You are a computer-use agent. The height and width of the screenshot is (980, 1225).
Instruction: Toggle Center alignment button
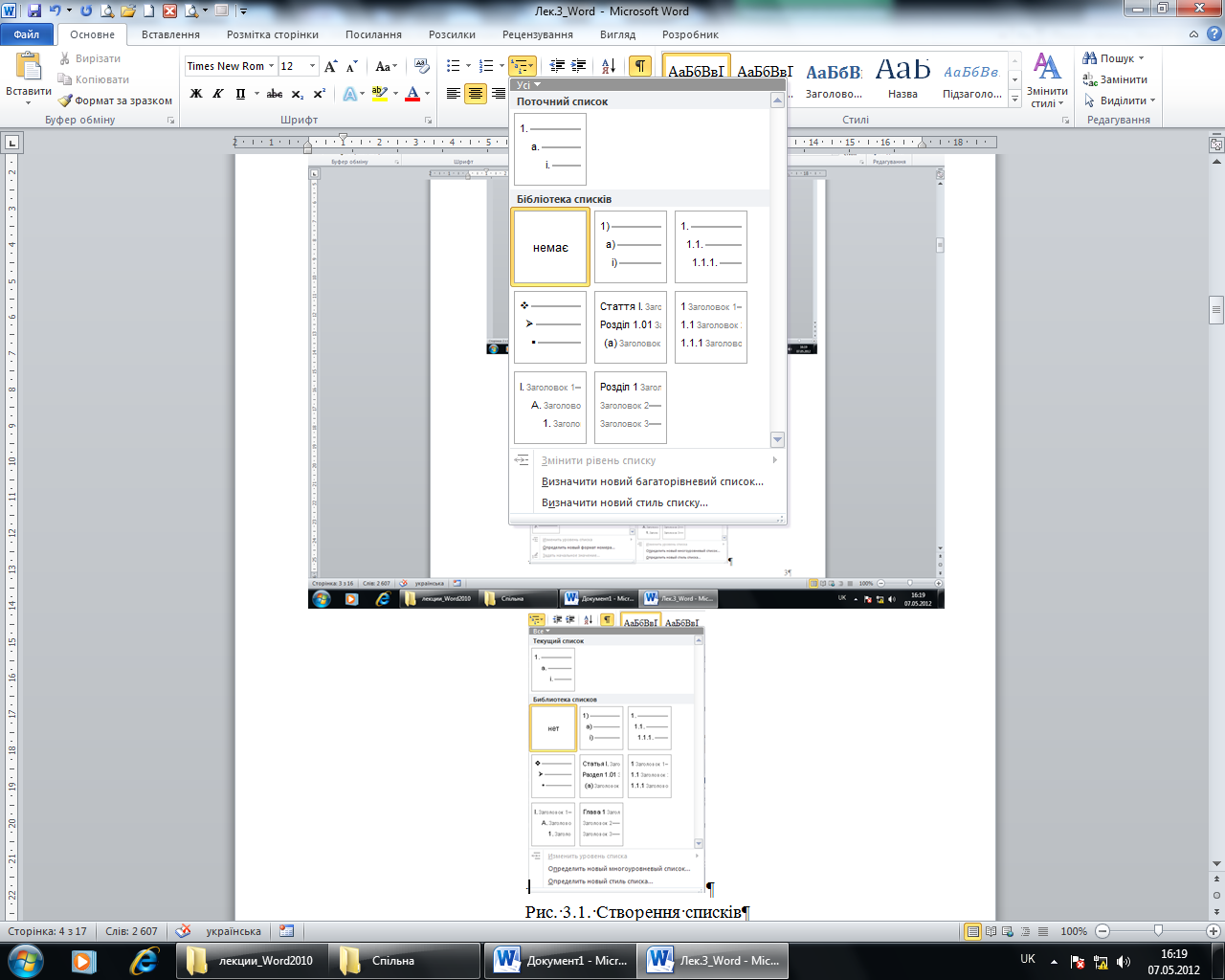click(476, 94)
